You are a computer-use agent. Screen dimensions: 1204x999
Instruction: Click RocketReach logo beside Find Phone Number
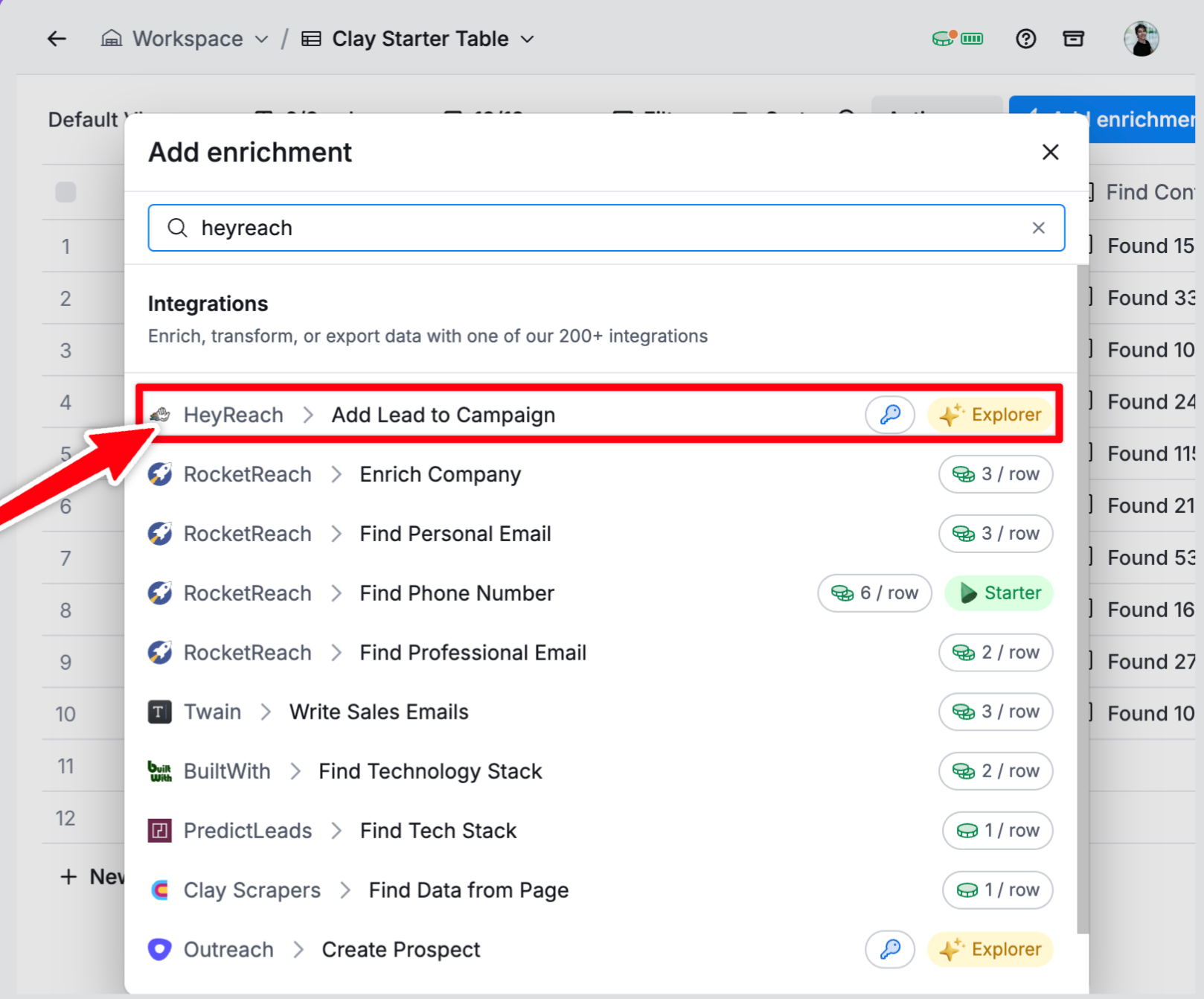tap(159, 593)
